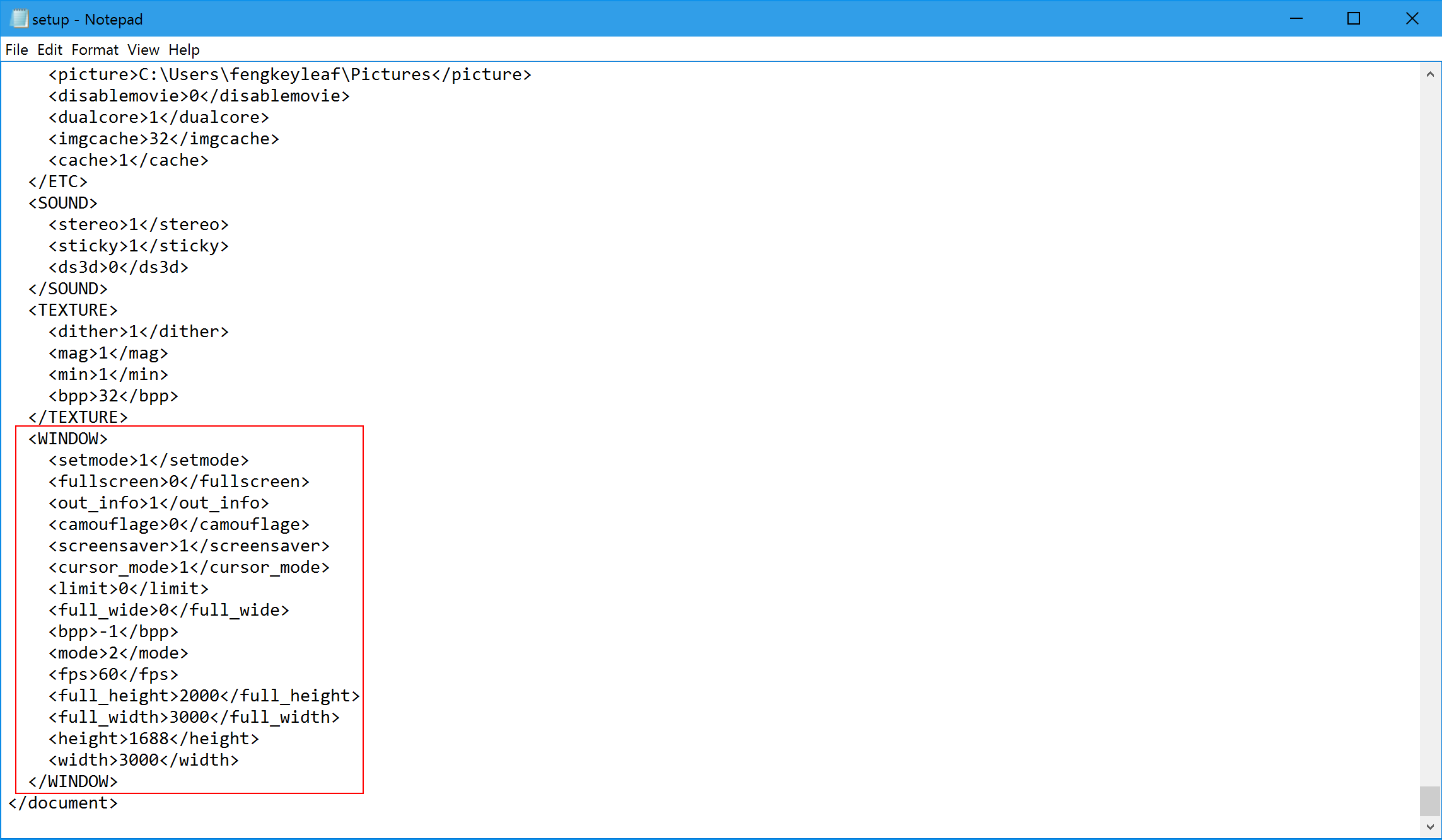Viewport: 1442px width, 840px height.
Task: Place cursor in the fullscreen tag line
Action: coord(179,481)
